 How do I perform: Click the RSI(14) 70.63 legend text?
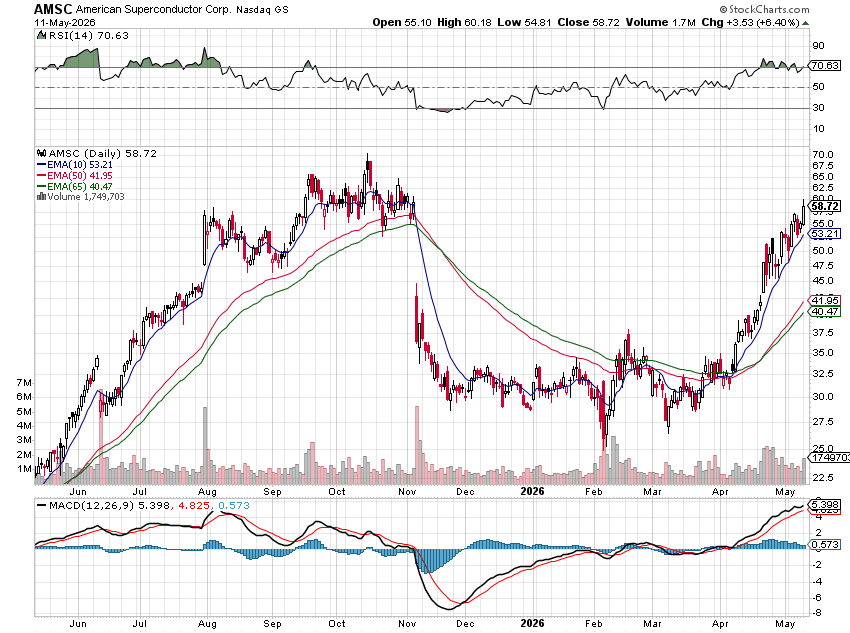pyautogui.click(x=89, y=35)
